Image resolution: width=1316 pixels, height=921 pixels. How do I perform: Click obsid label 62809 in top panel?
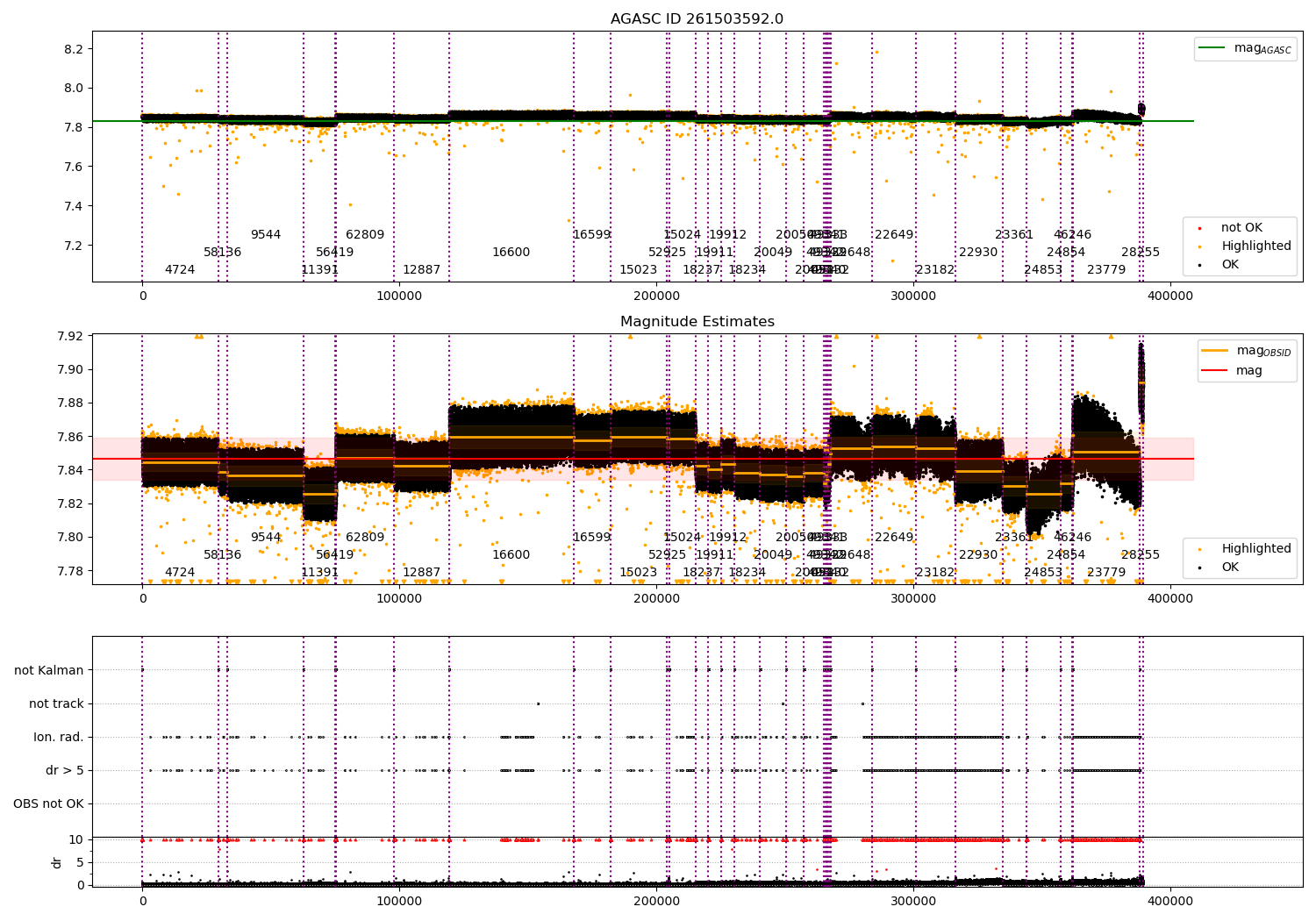365,235
